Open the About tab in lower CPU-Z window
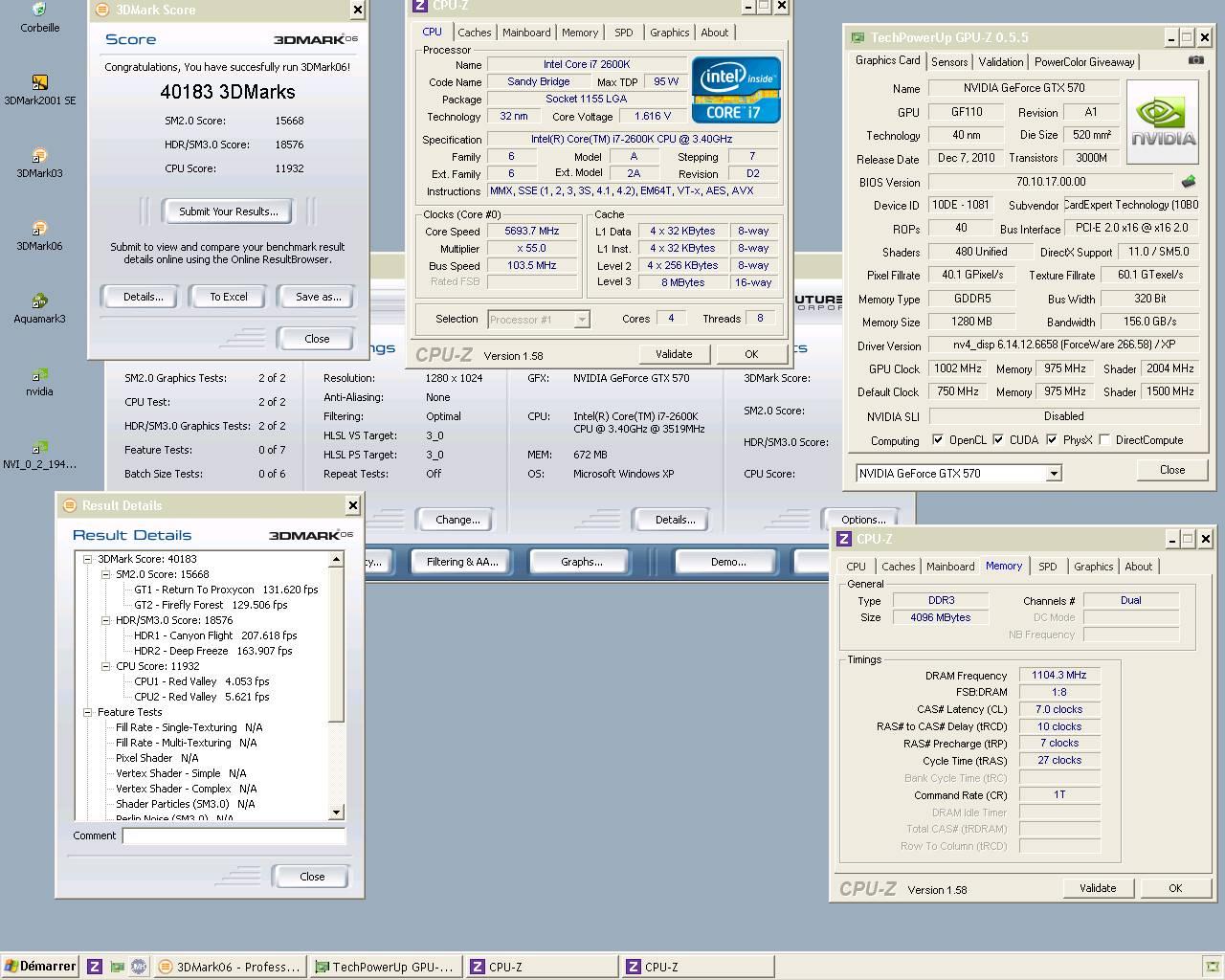This screenshot has width=1225, height=980. click(1139, 567)
